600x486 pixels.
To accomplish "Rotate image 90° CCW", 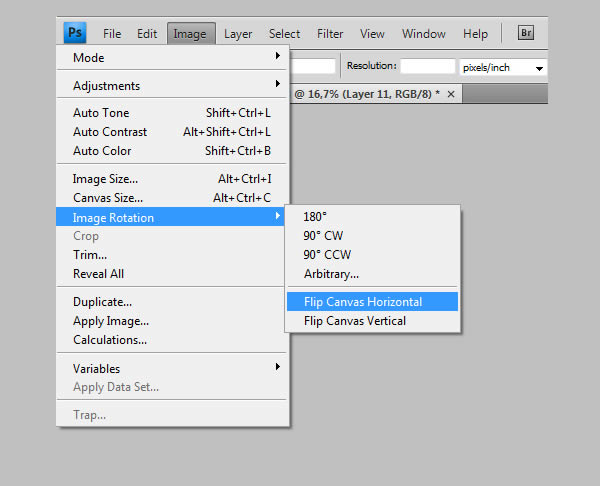I will pyautogui.click(x=372, y=255).
